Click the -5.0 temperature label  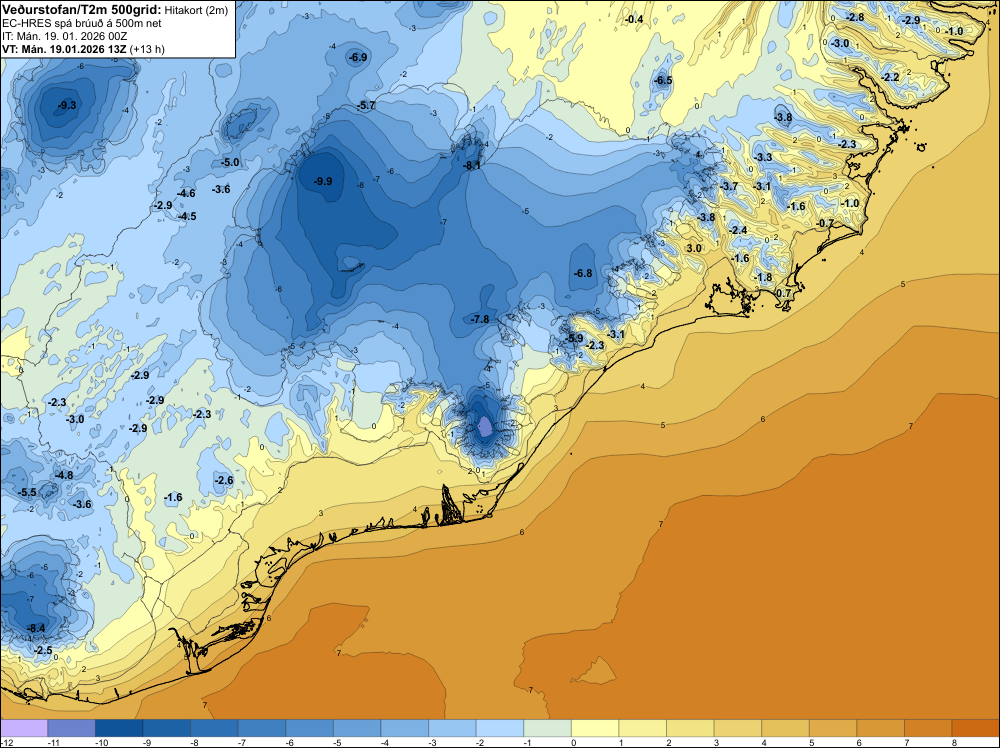point(230,163)
